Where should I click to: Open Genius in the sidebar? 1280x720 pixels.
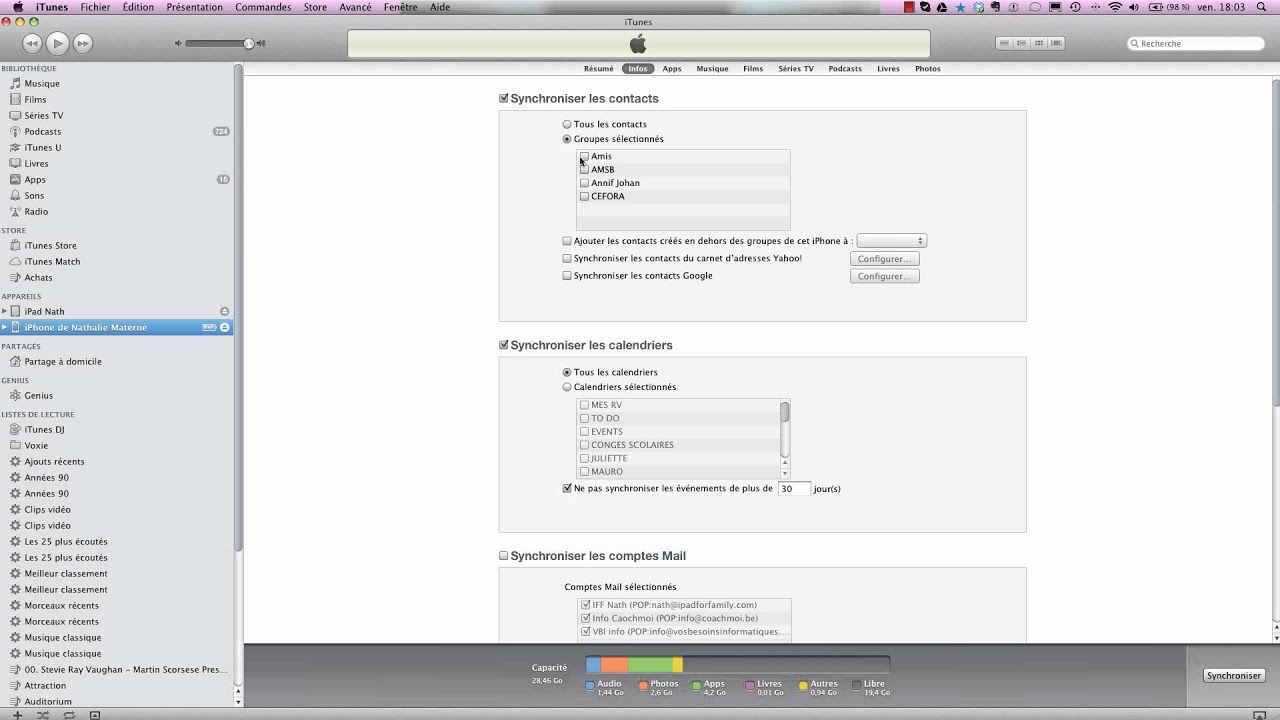[x=39, y=395]
